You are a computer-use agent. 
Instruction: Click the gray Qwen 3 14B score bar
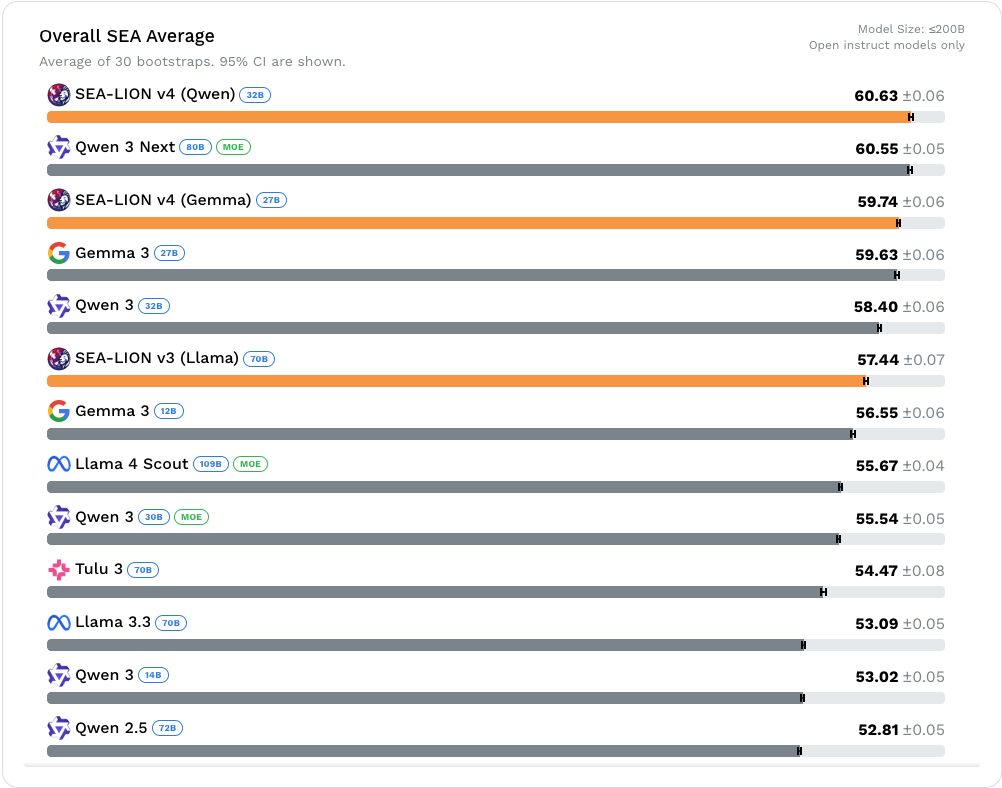[424, 698]
